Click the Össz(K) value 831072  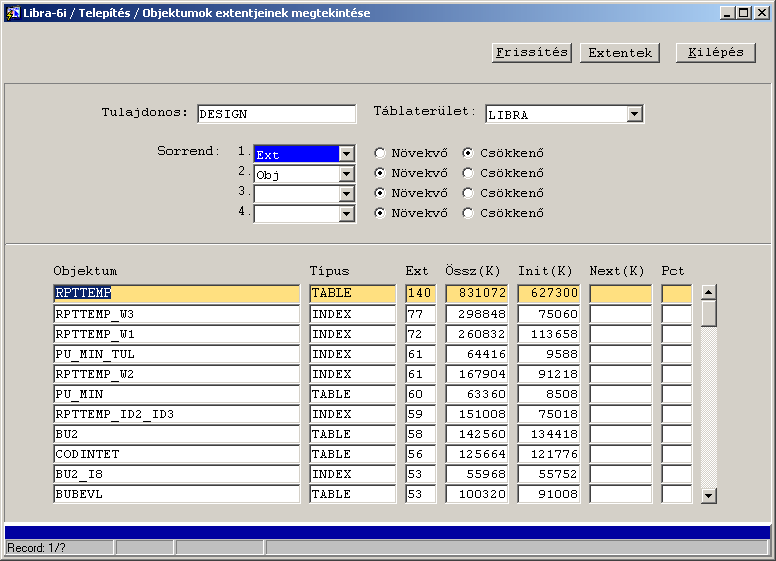(x=477, y=293)
